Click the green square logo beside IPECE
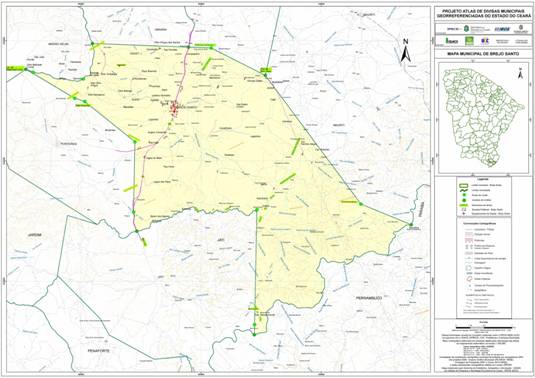The image size is (535, 378). (x=470, y=41)
